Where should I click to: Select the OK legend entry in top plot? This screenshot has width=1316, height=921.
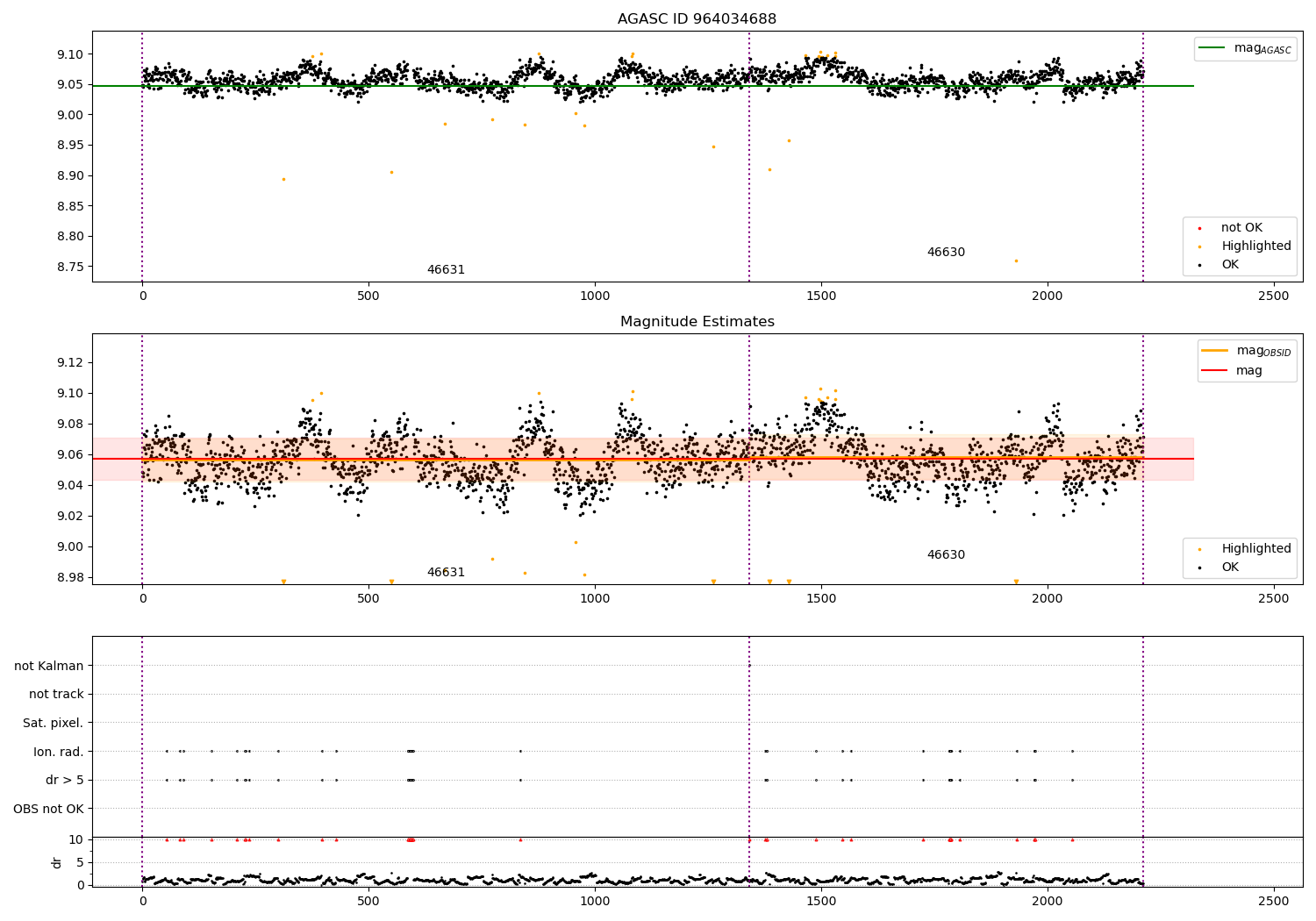(x=1218, y=265)
